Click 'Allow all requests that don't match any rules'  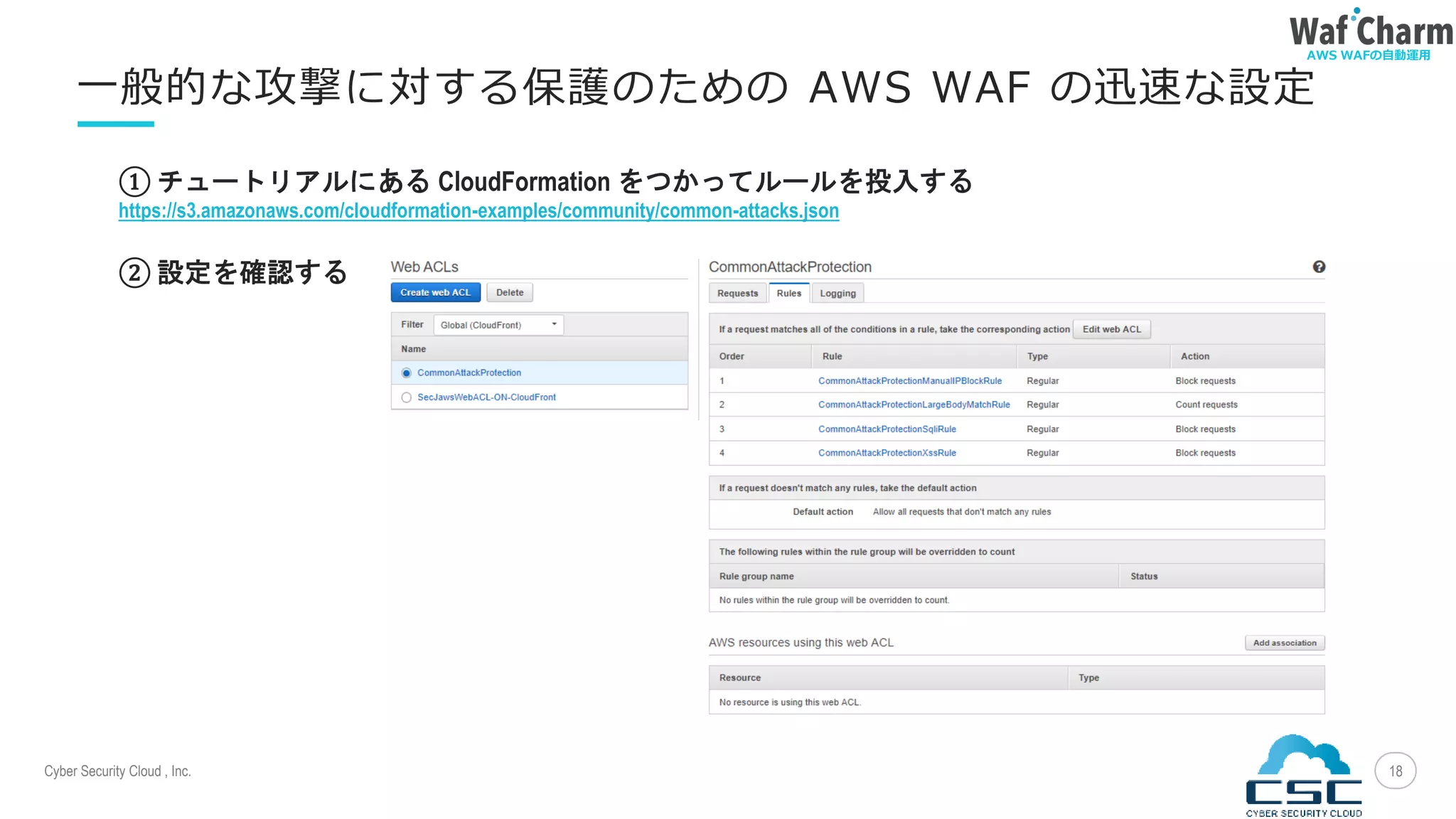click(962, 512)
